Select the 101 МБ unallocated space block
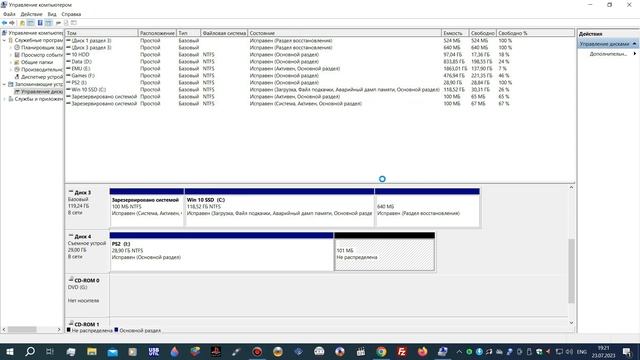This screenshot has height=360, width=640. pos(384,252)
